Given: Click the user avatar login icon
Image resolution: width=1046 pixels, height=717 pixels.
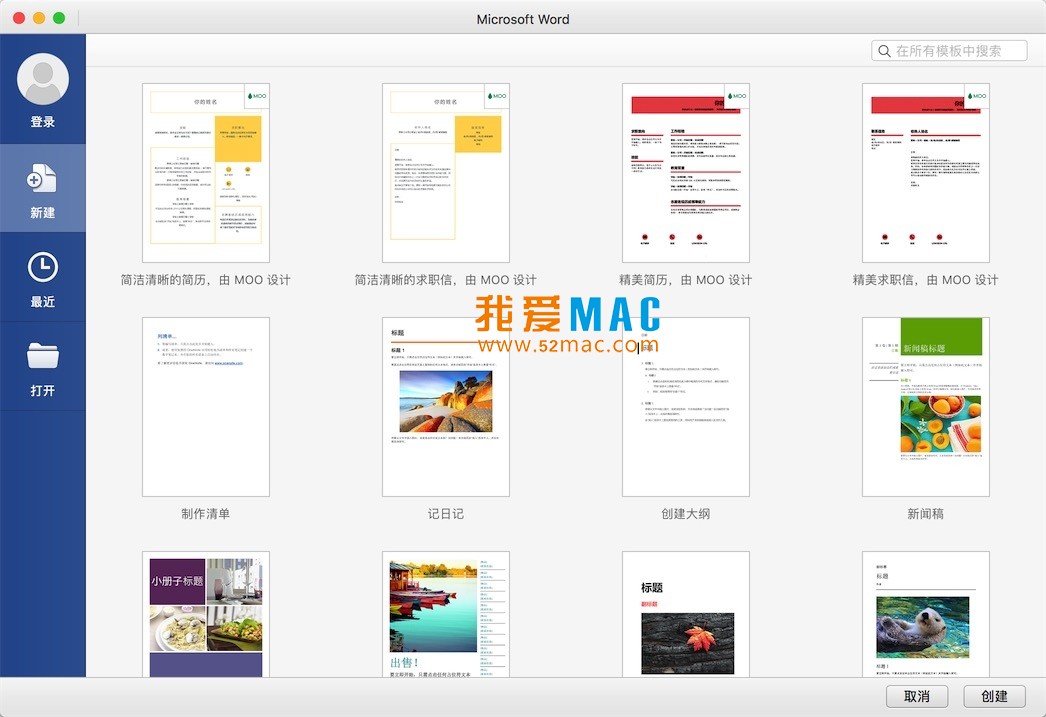Looking at the screenshot, I should 43,79.
